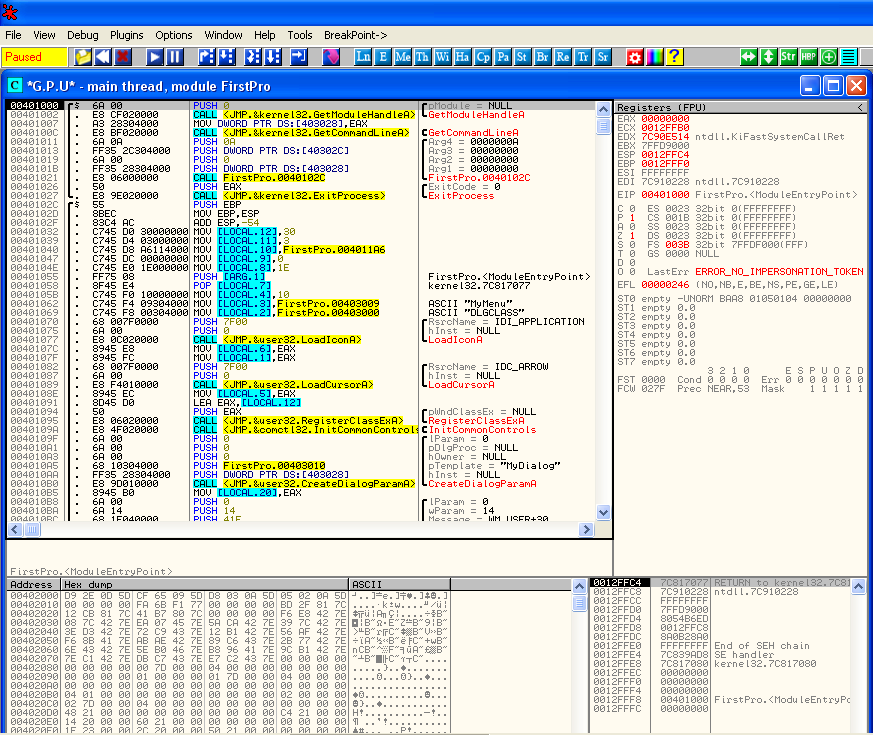Viewport: 873px width, 735px height.
Task: Open Source window via Sr icon
Action: point(602,57)
